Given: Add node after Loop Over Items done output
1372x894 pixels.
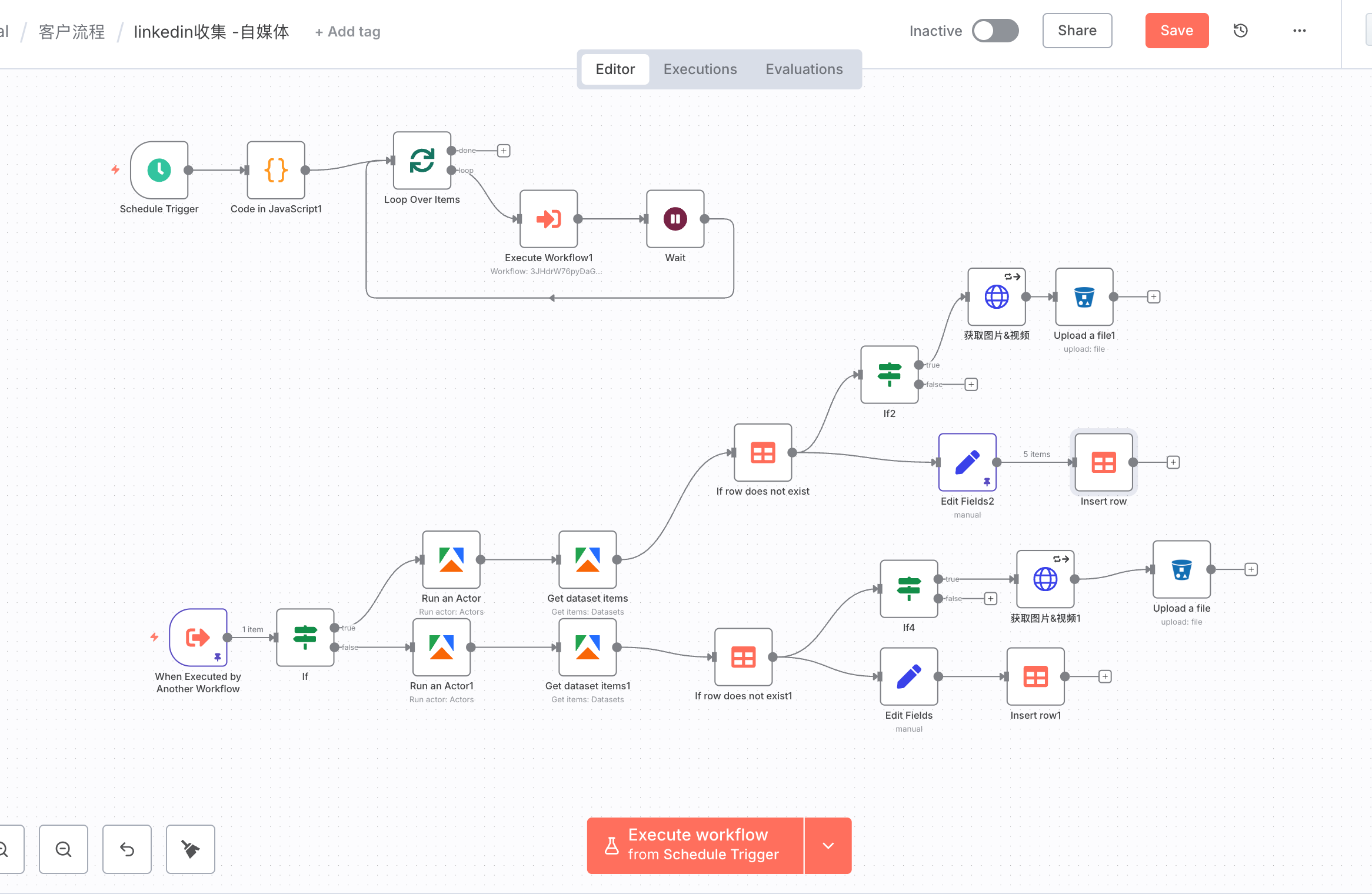Looking at the screenshot, I should (504, 151).
